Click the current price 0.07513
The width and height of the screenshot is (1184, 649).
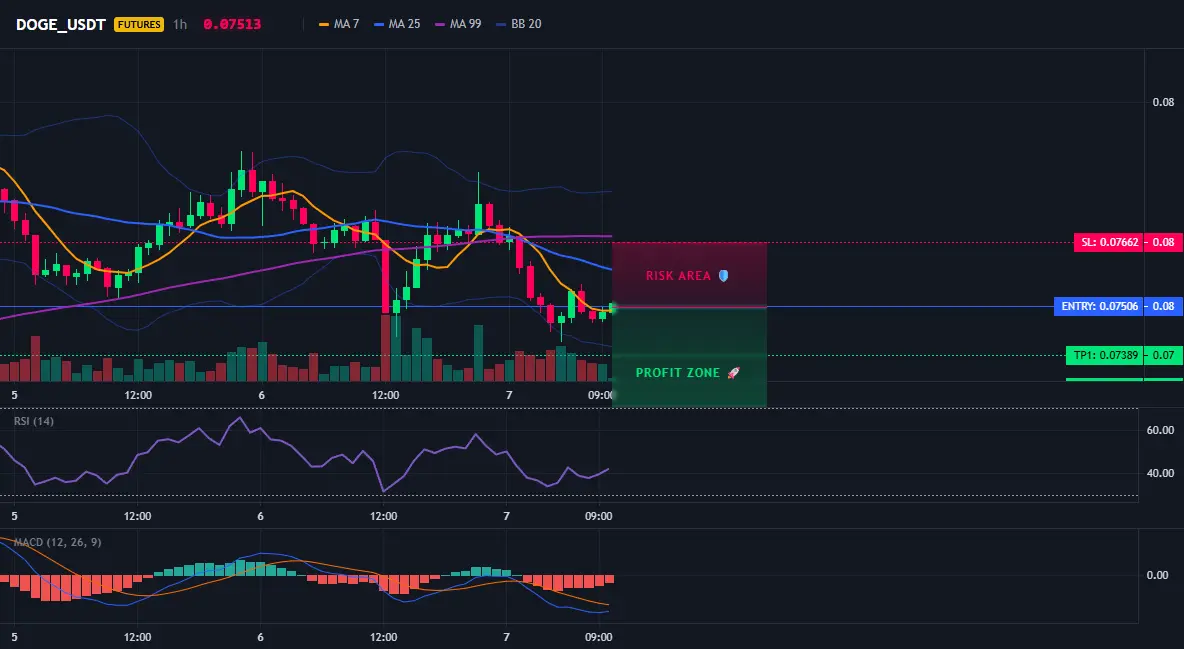coord(233,24)
